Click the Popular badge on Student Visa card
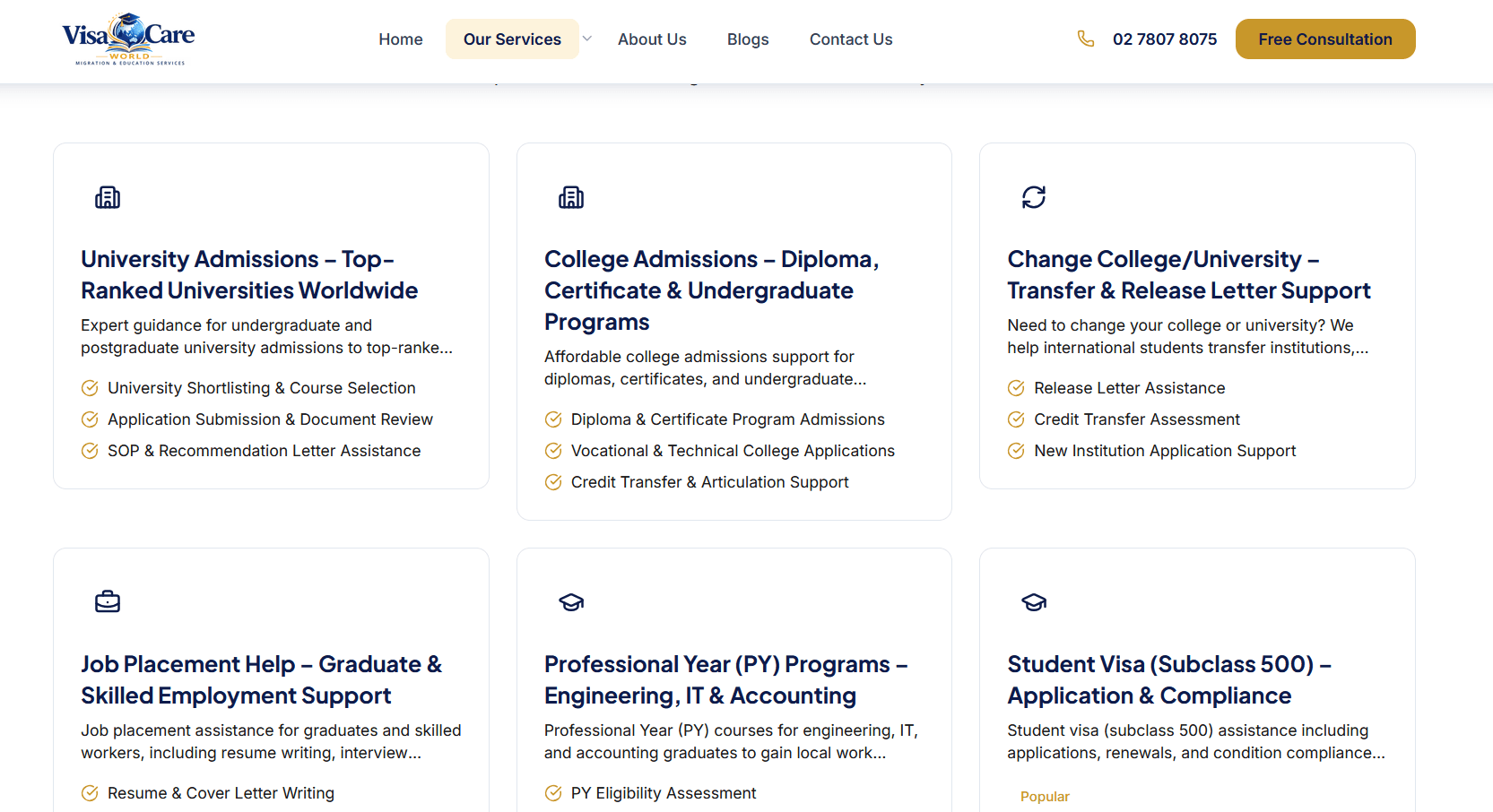This screenshot has height=812, width=1493. [x=1045, y=797]
